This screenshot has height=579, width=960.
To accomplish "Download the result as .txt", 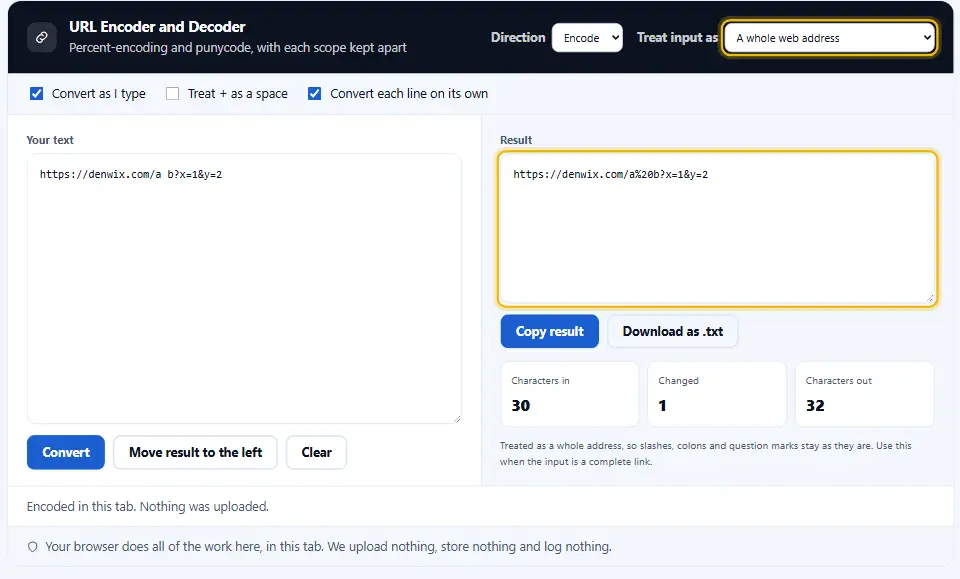I will [673, 331].
